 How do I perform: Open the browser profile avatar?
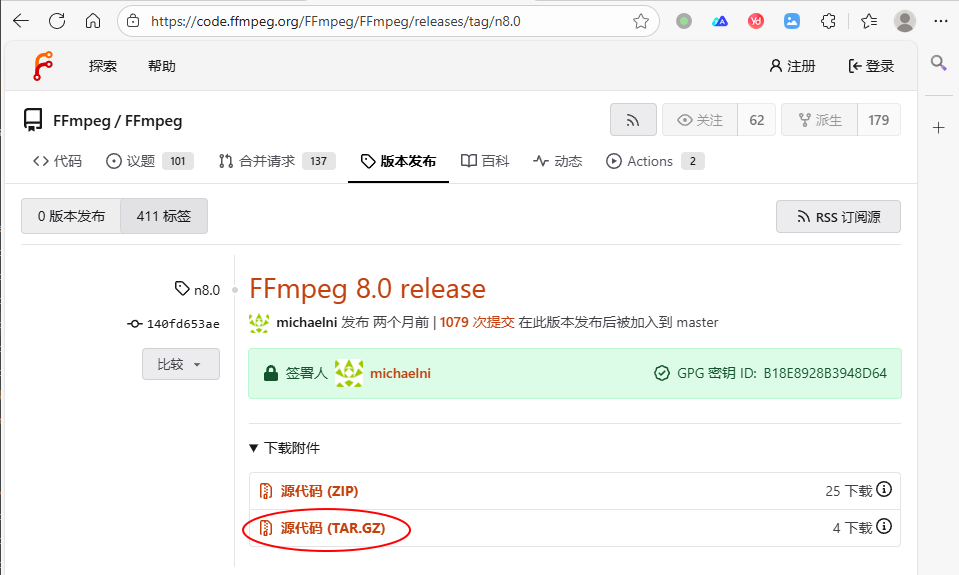(905, 21)
